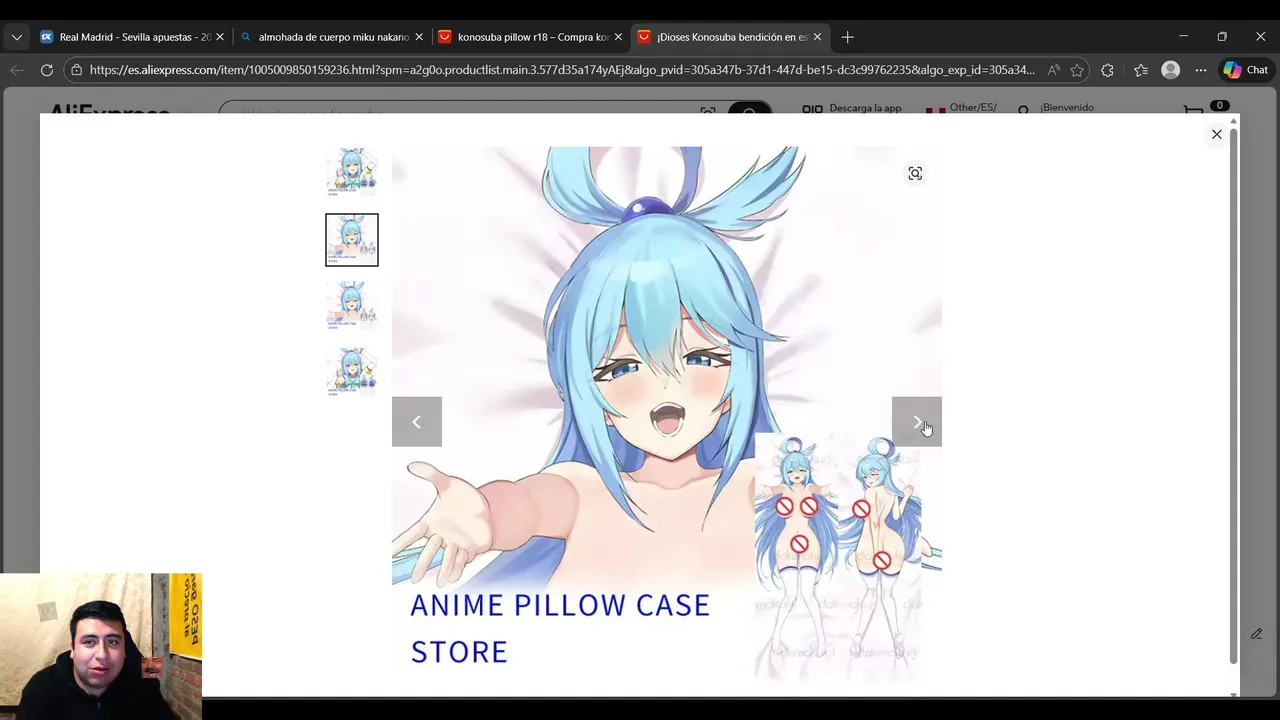Reload the current page

pos(47,70)
